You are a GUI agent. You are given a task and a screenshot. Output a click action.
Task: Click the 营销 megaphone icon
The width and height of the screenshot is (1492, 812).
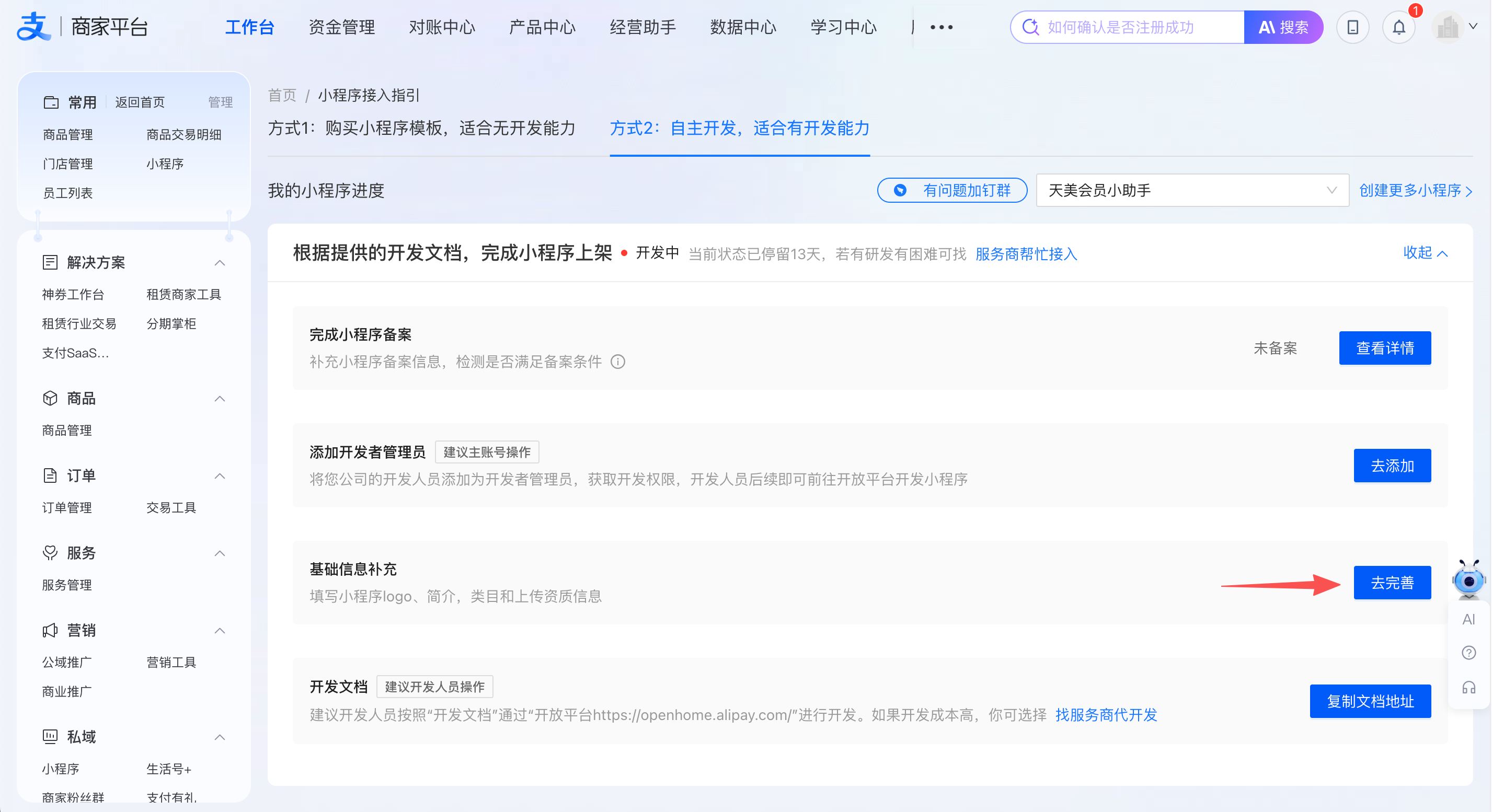point(50,630)
